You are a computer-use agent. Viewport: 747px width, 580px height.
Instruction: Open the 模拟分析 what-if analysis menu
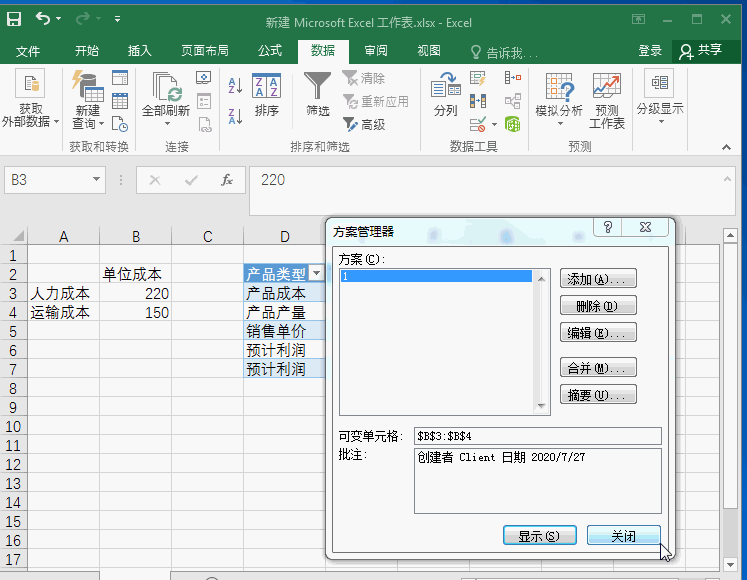click(x=559, y=99)
